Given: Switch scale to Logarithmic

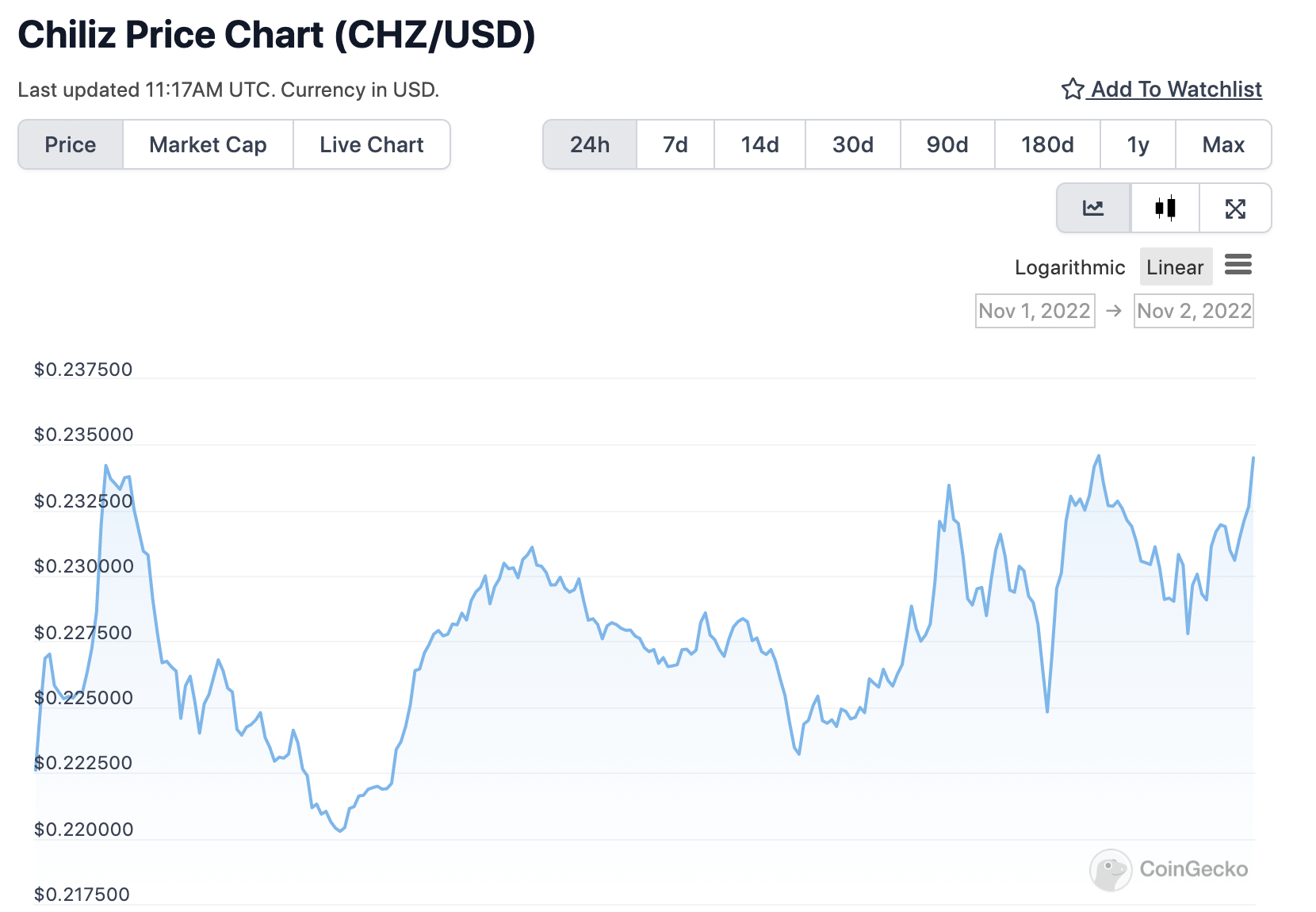Looking at the screenshot, I should pyautogui.click(x=1069, y=267).
